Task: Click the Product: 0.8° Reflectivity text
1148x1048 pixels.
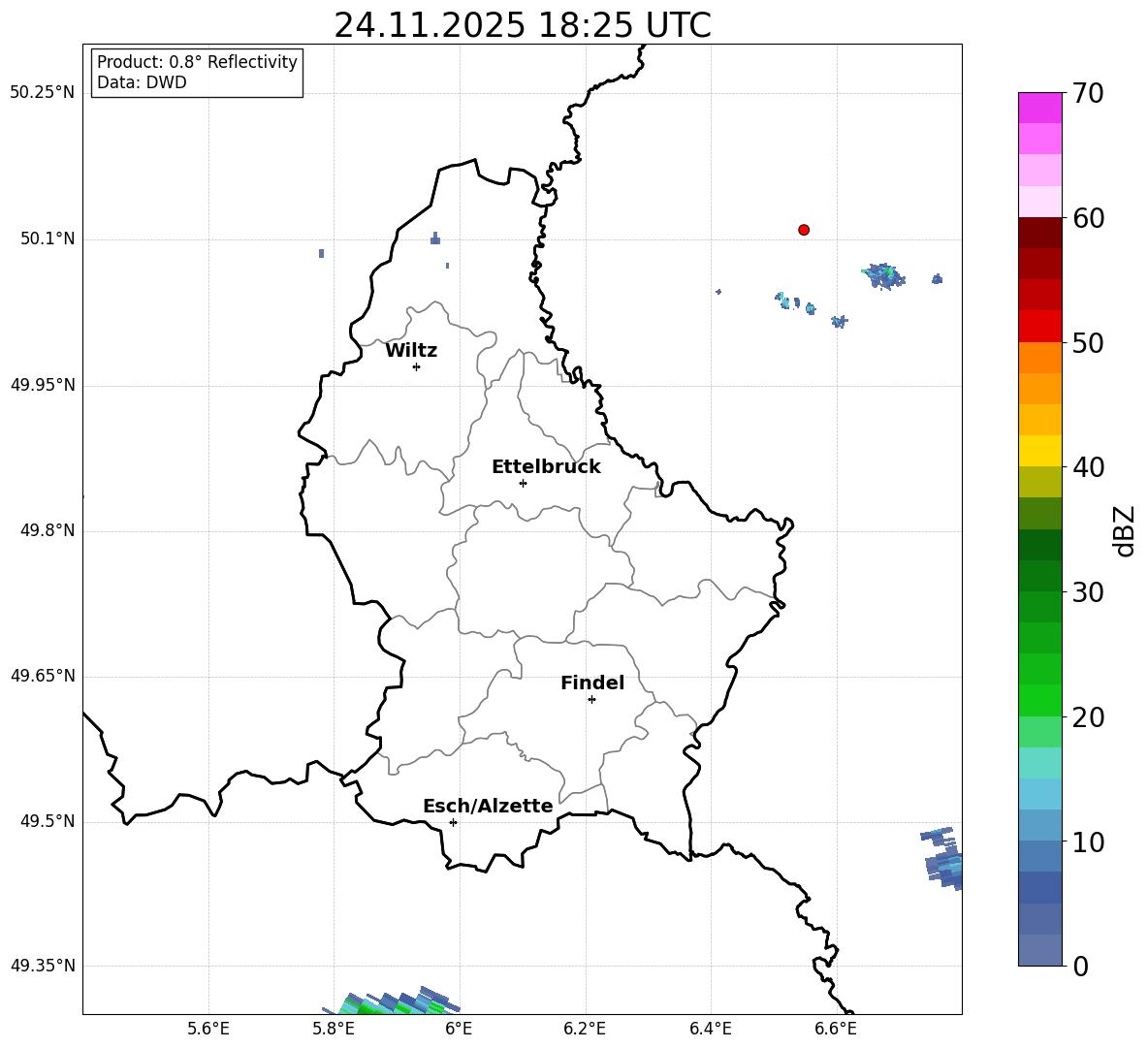Action: coord(197,62)
